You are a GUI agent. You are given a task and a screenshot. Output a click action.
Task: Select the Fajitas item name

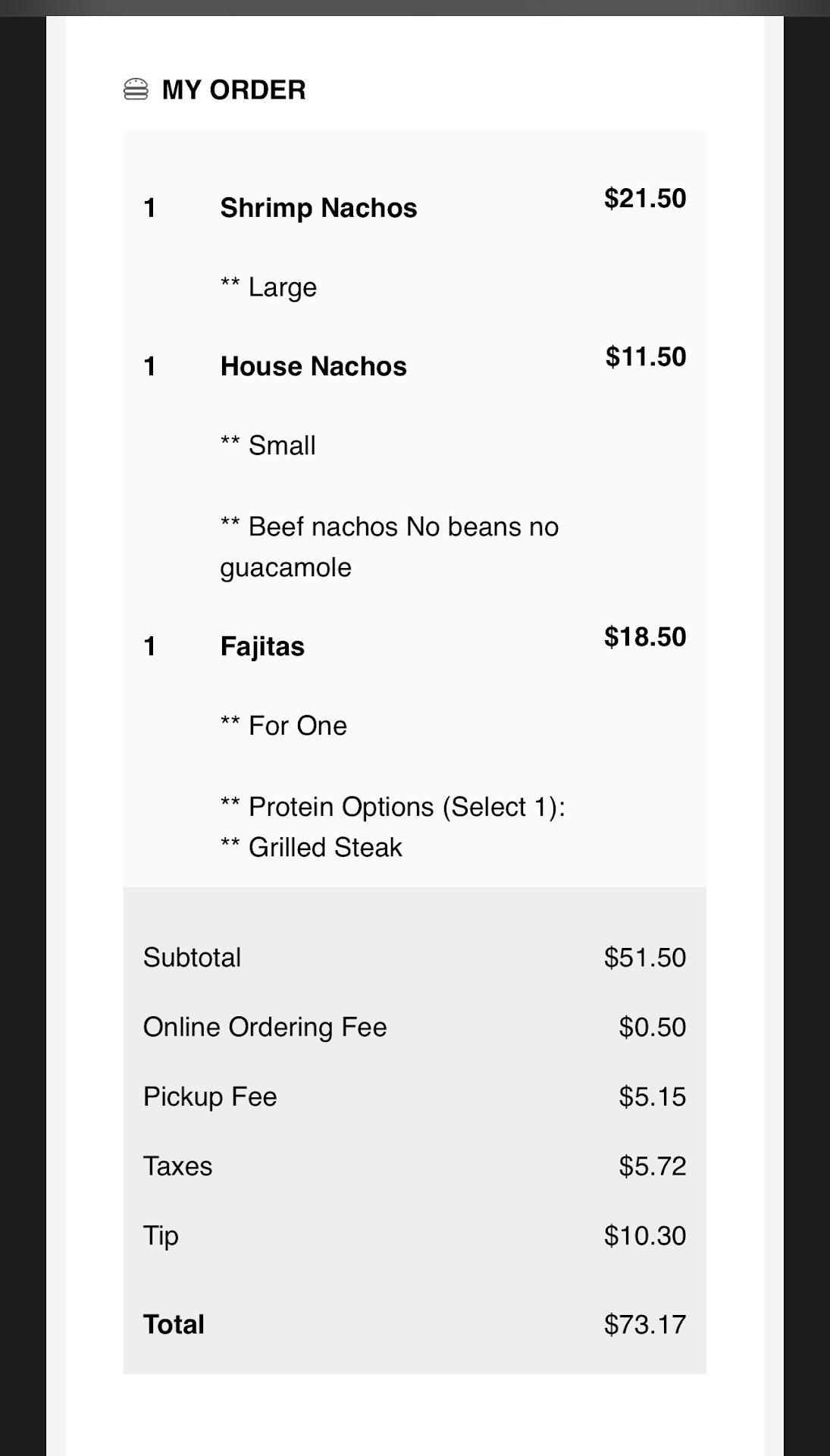click(x=262, y=647)
